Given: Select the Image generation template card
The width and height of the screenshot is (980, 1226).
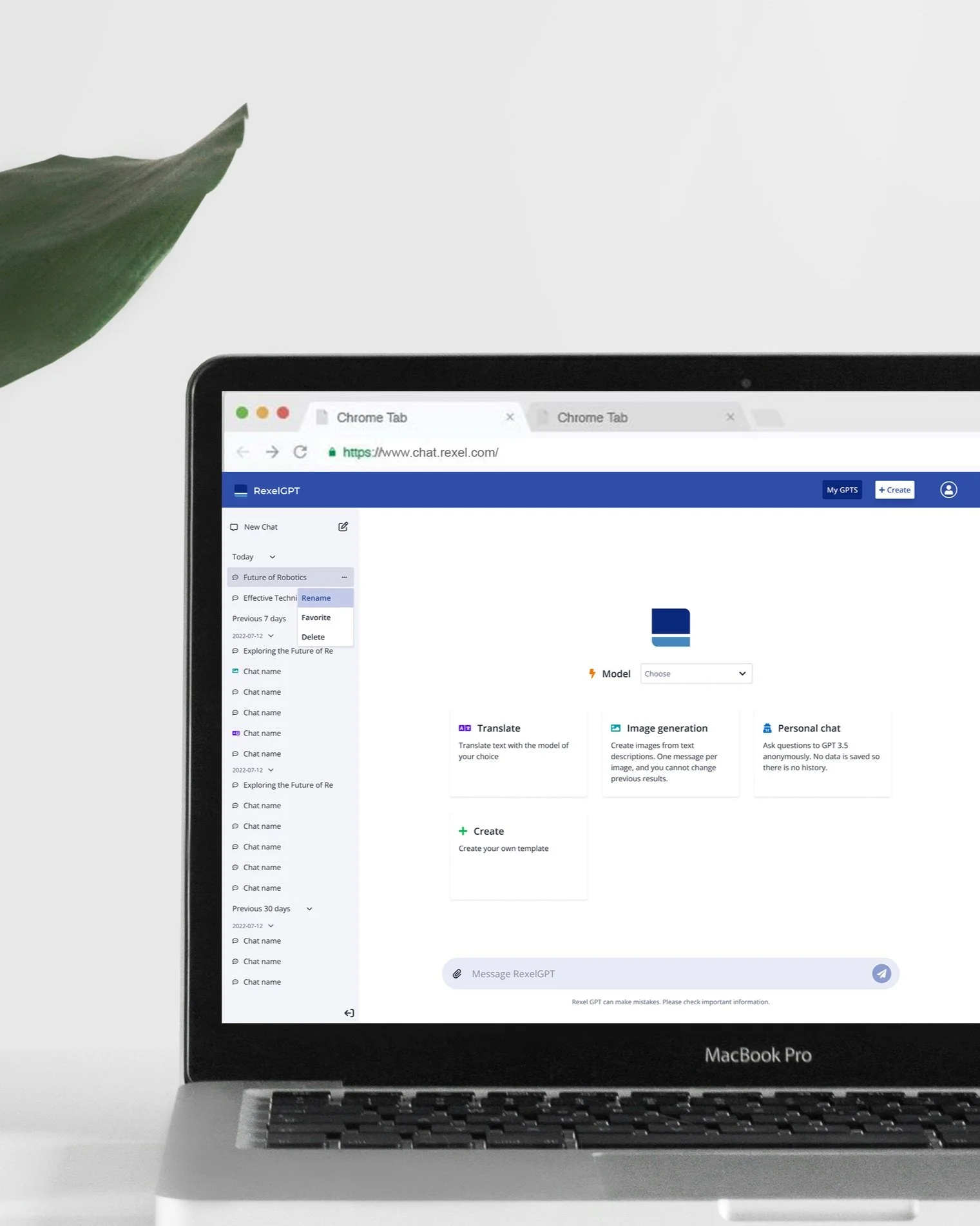Looking at the screenshot, I should point(671,753).
